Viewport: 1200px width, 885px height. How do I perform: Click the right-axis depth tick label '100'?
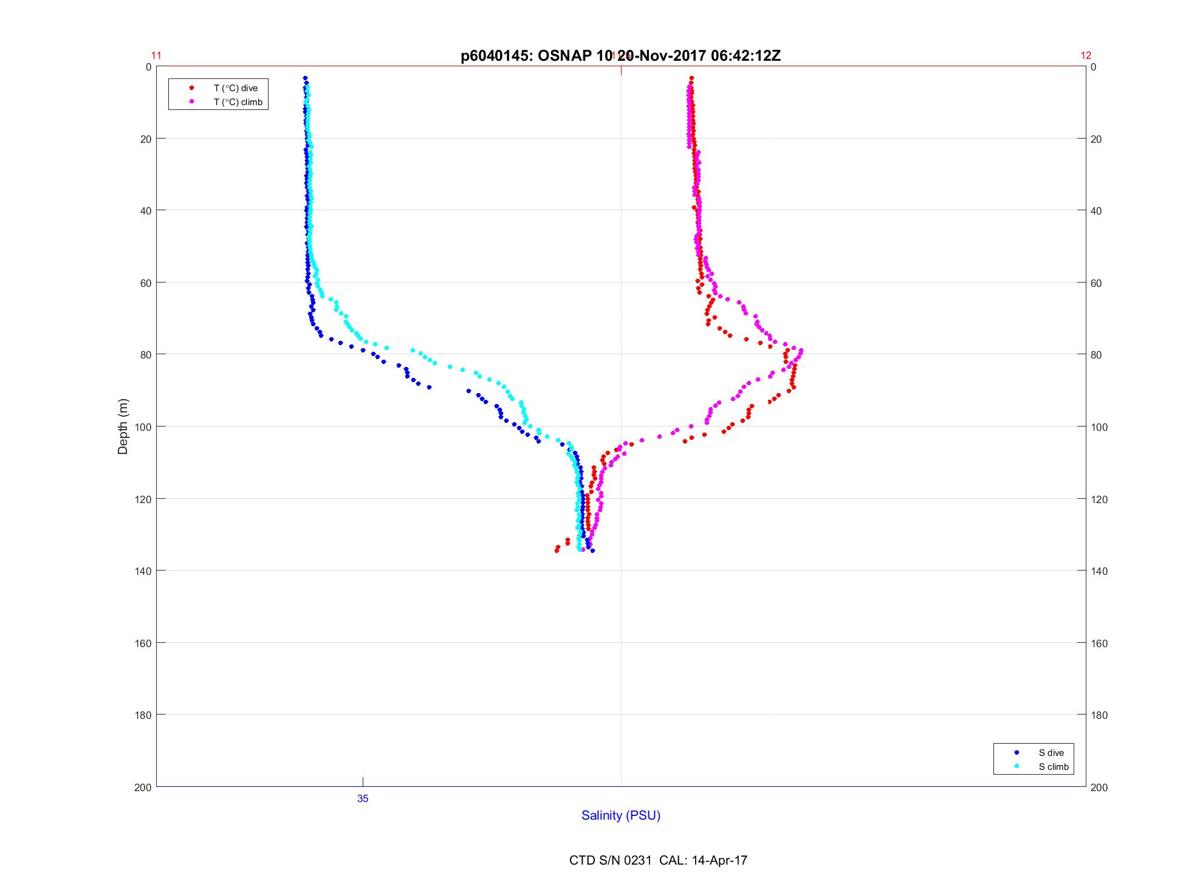point(1100,427)
